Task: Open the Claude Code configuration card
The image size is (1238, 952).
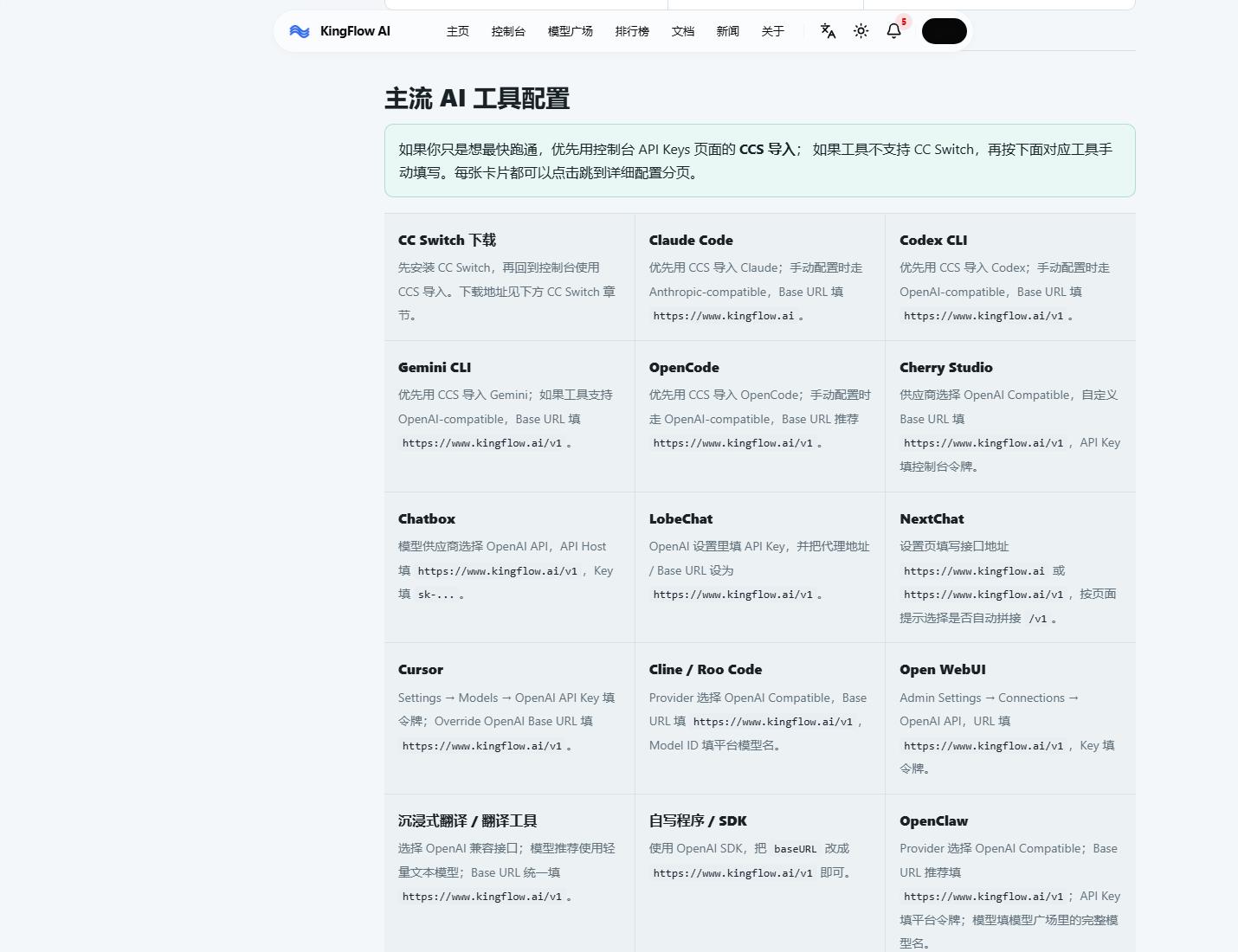Action: [x=760, y=277]
